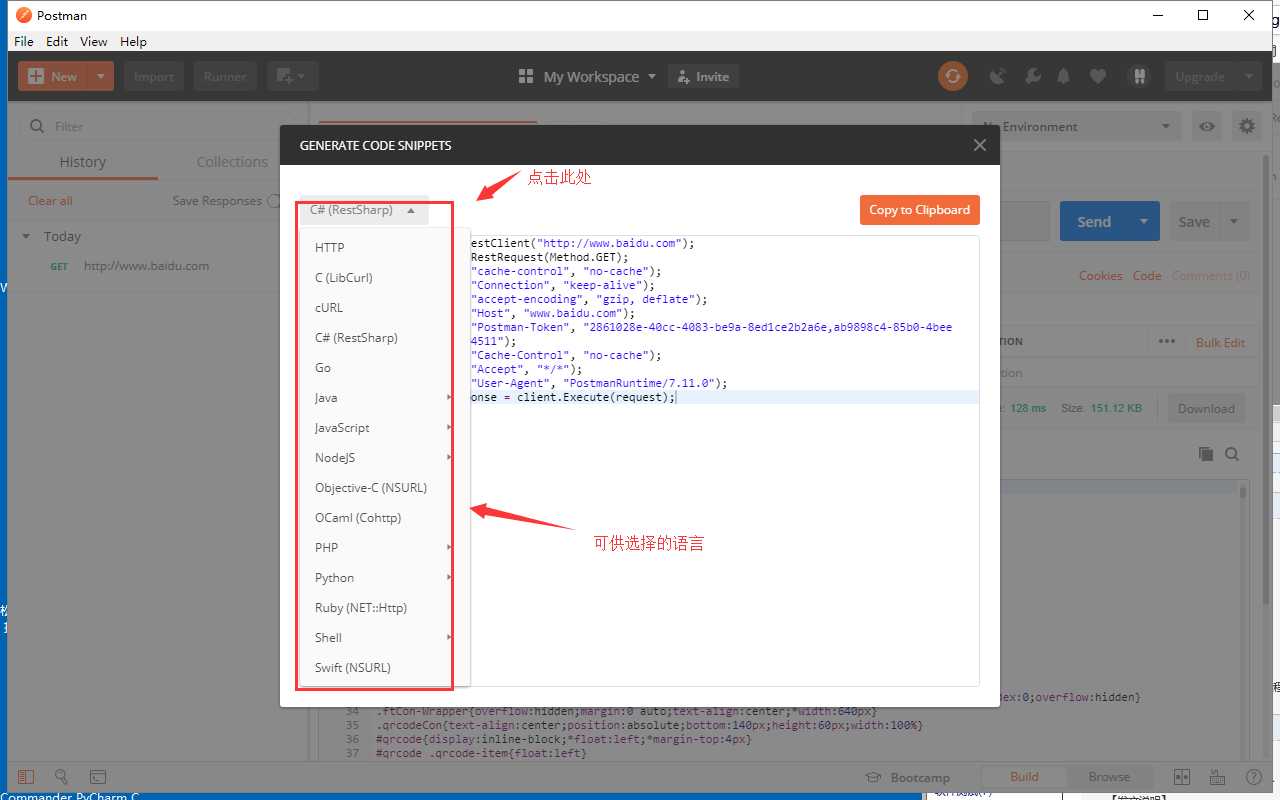Open the Help menu
1280x800 pixels.
(133, 41)
